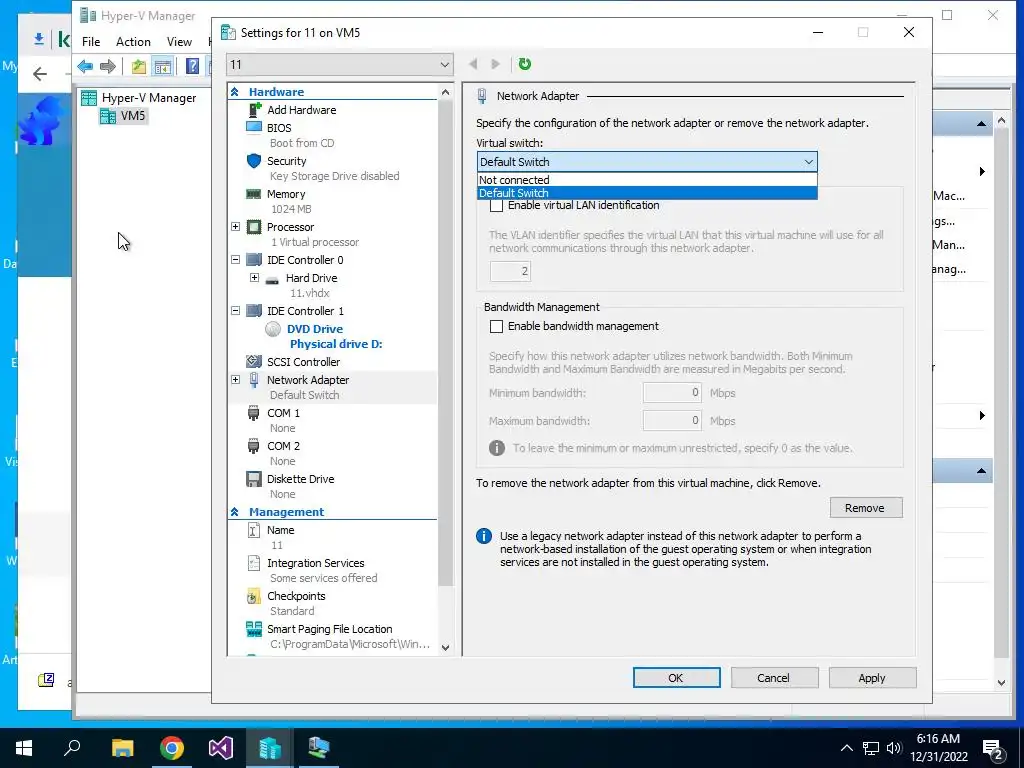The image size is (1024, 768).
Task: Click the Help question mark toolbar icon
Action: [x=192, y=66]
